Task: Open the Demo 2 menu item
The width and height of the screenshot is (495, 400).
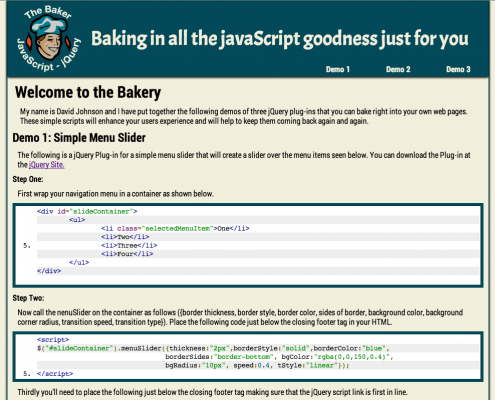Action: (398, 69)
